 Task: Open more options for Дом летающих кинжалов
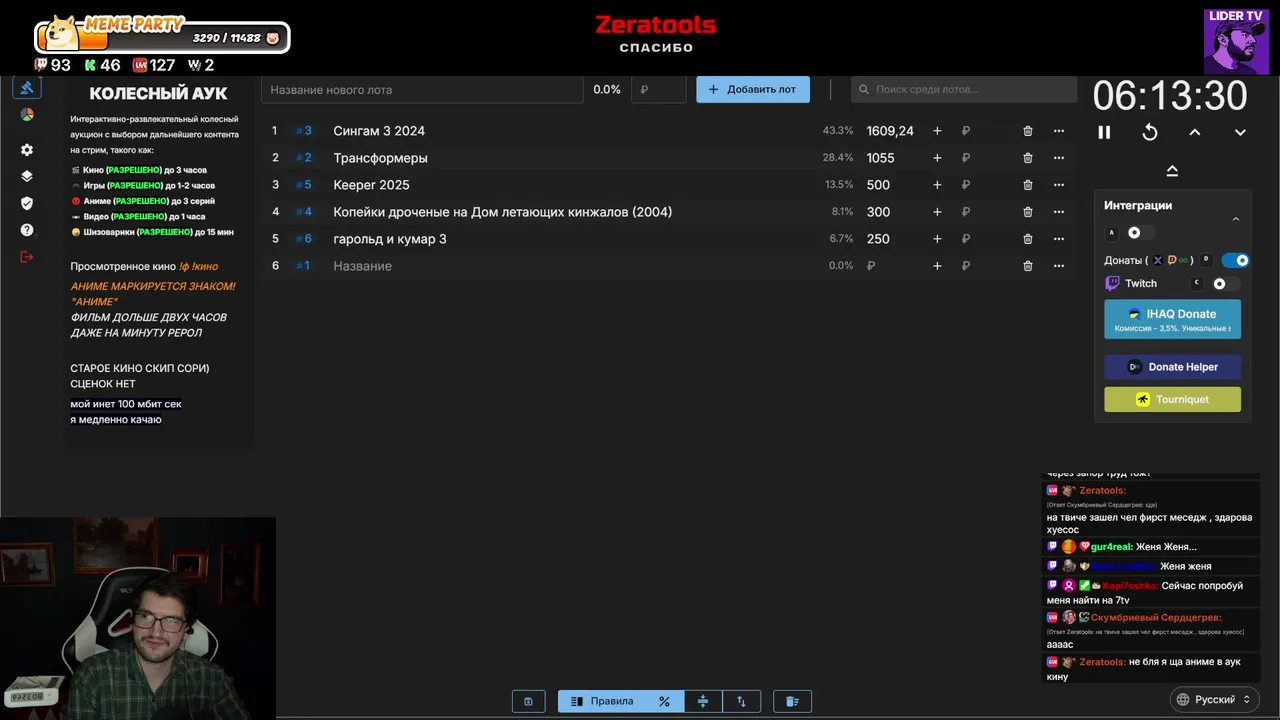coord(1059,212)
